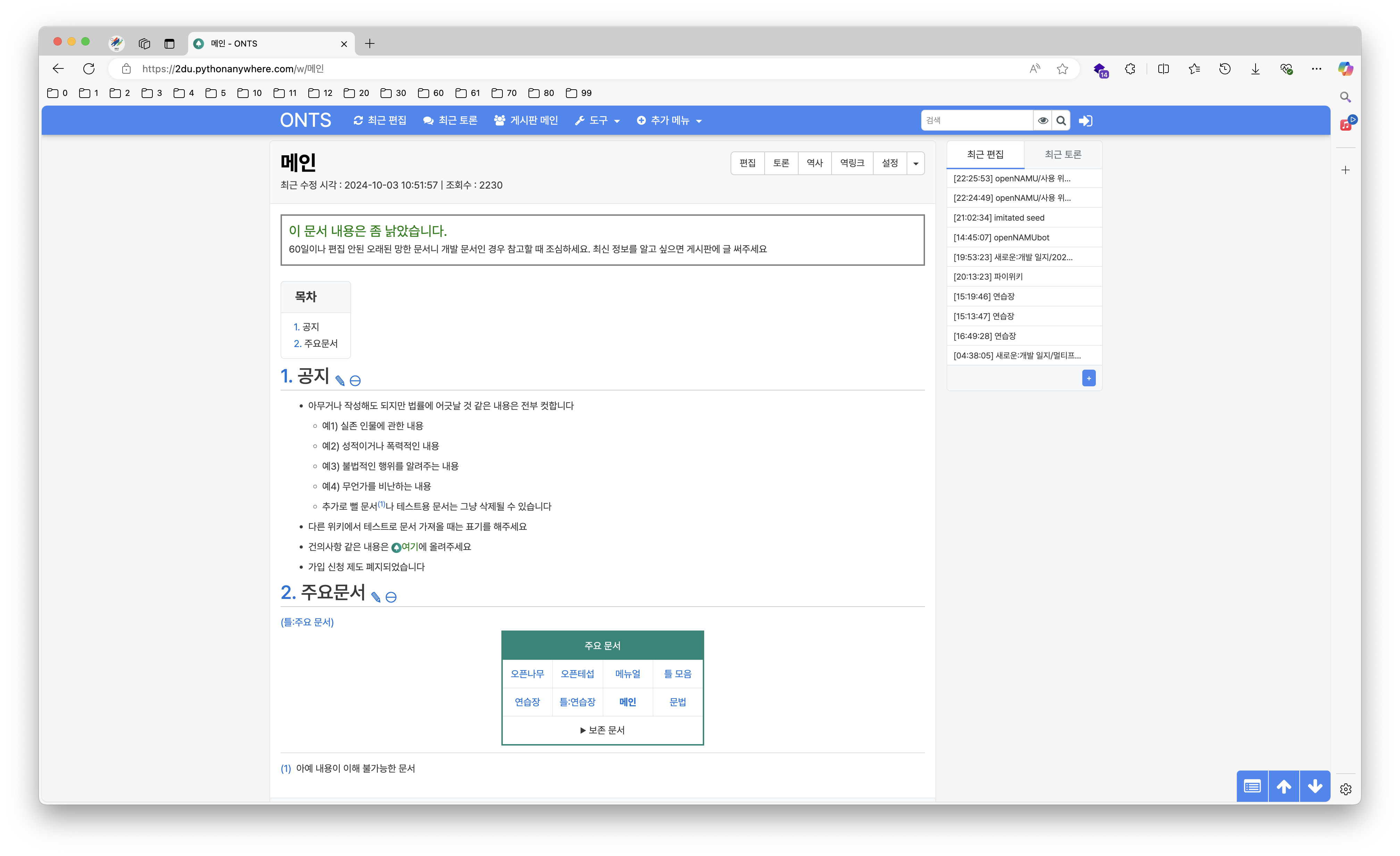Open downloads arrow icon in toolbar
The width and height of the screenshot is (1400, 856).
coord(1255,69)
